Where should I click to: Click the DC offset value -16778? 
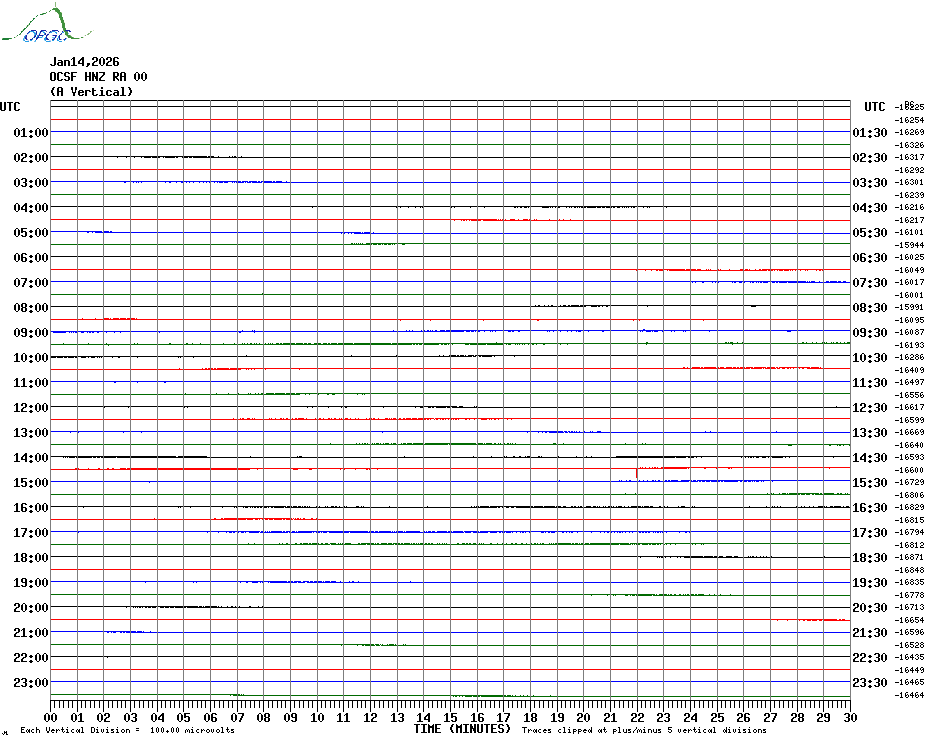click(x=909, y=595)
